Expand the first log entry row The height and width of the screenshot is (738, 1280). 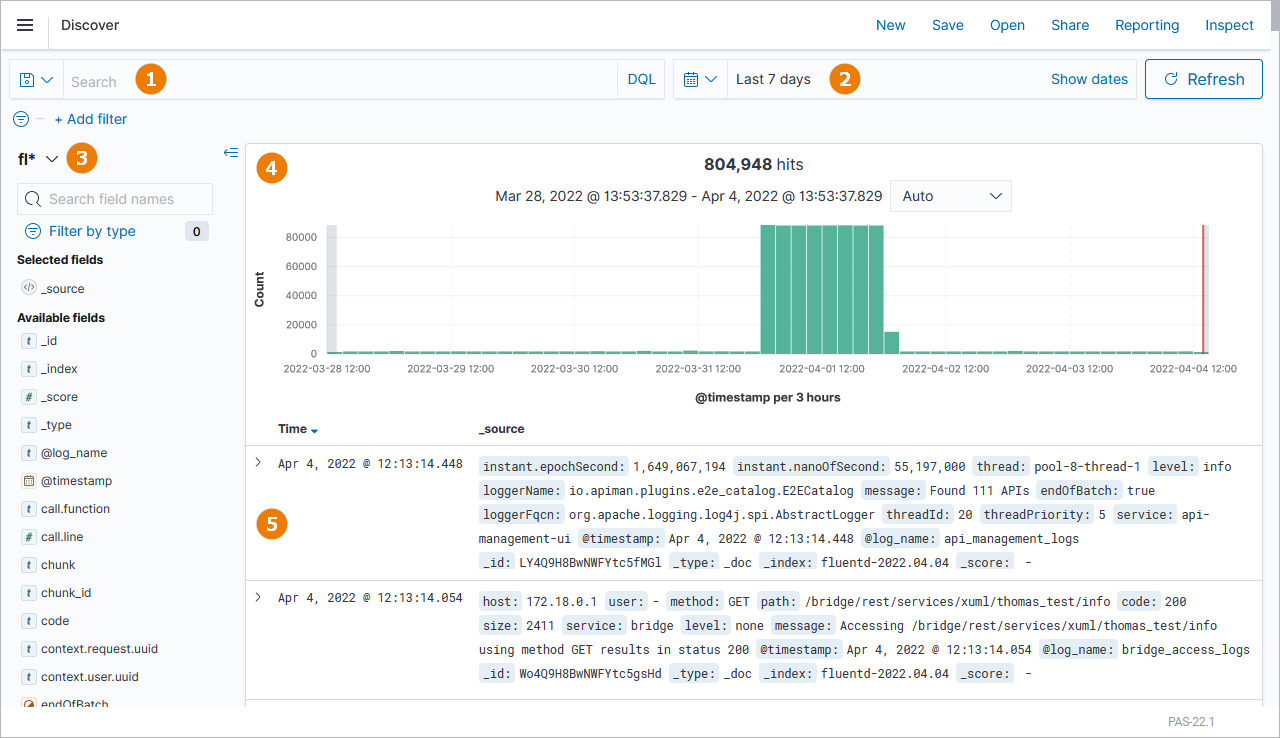click(x=258, y=463)
